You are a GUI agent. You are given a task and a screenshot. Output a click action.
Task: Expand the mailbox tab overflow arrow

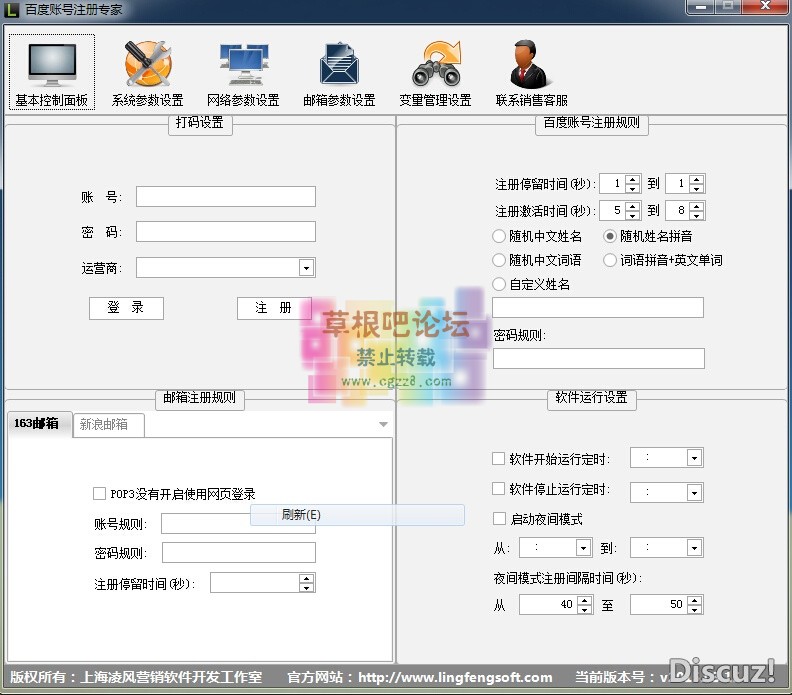coord(383,424)
